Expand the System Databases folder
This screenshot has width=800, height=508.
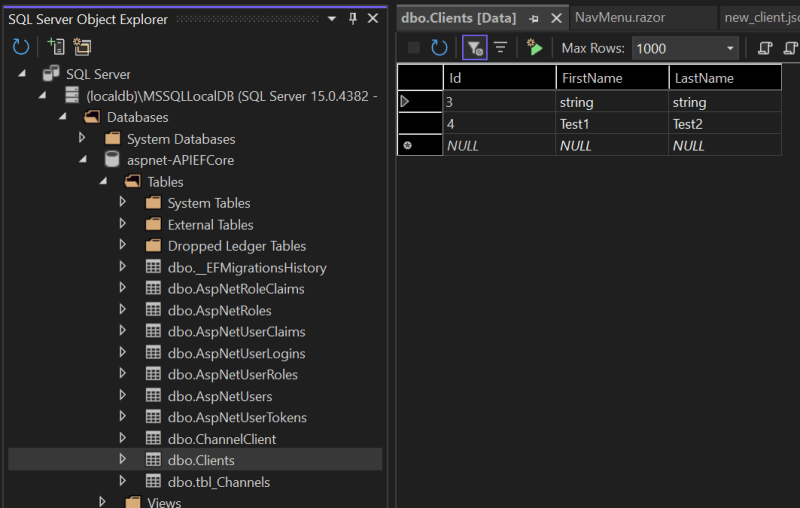click(82, 138)
